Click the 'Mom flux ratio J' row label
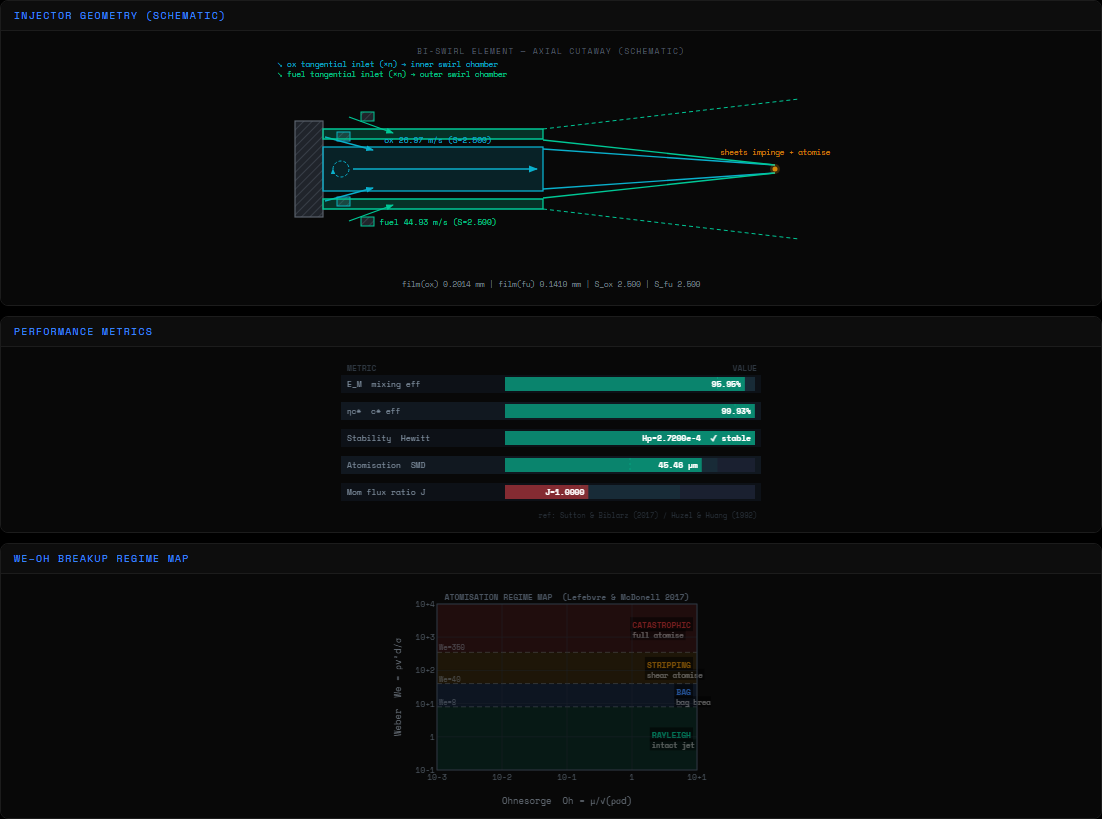 click(386, 492)
